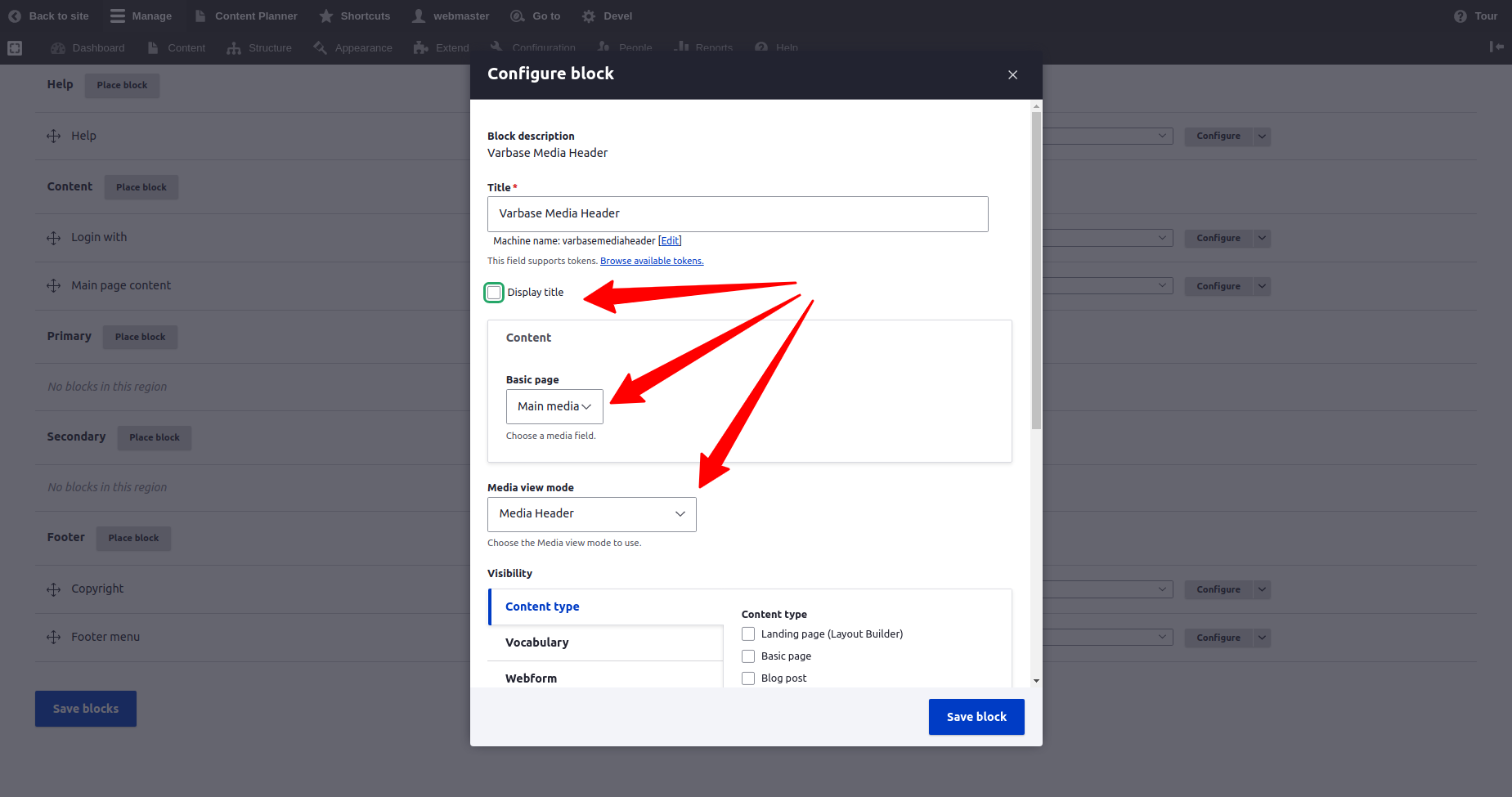
Task: Check the Basic page content type
Action: 748,656
